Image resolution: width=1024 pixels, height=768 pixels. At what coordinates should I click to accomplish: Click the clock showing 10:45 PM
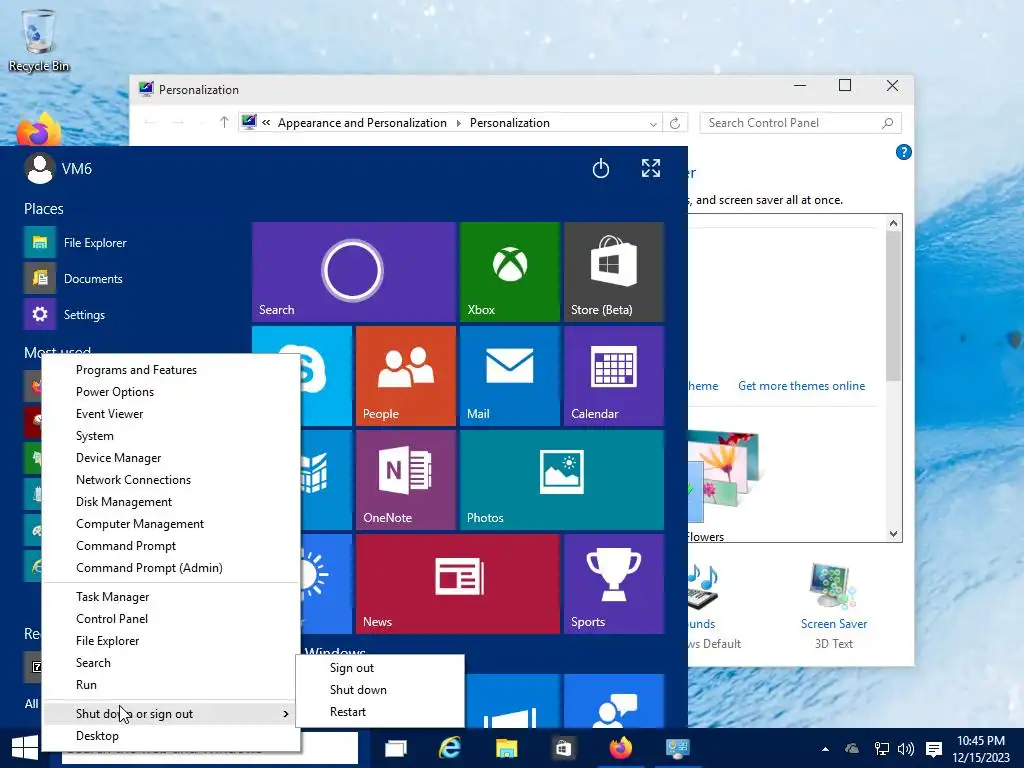981,741
